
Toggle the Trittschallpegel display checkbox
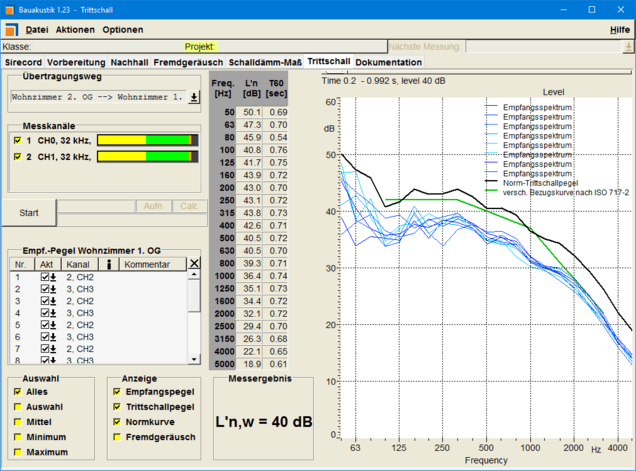coord(117,406)
